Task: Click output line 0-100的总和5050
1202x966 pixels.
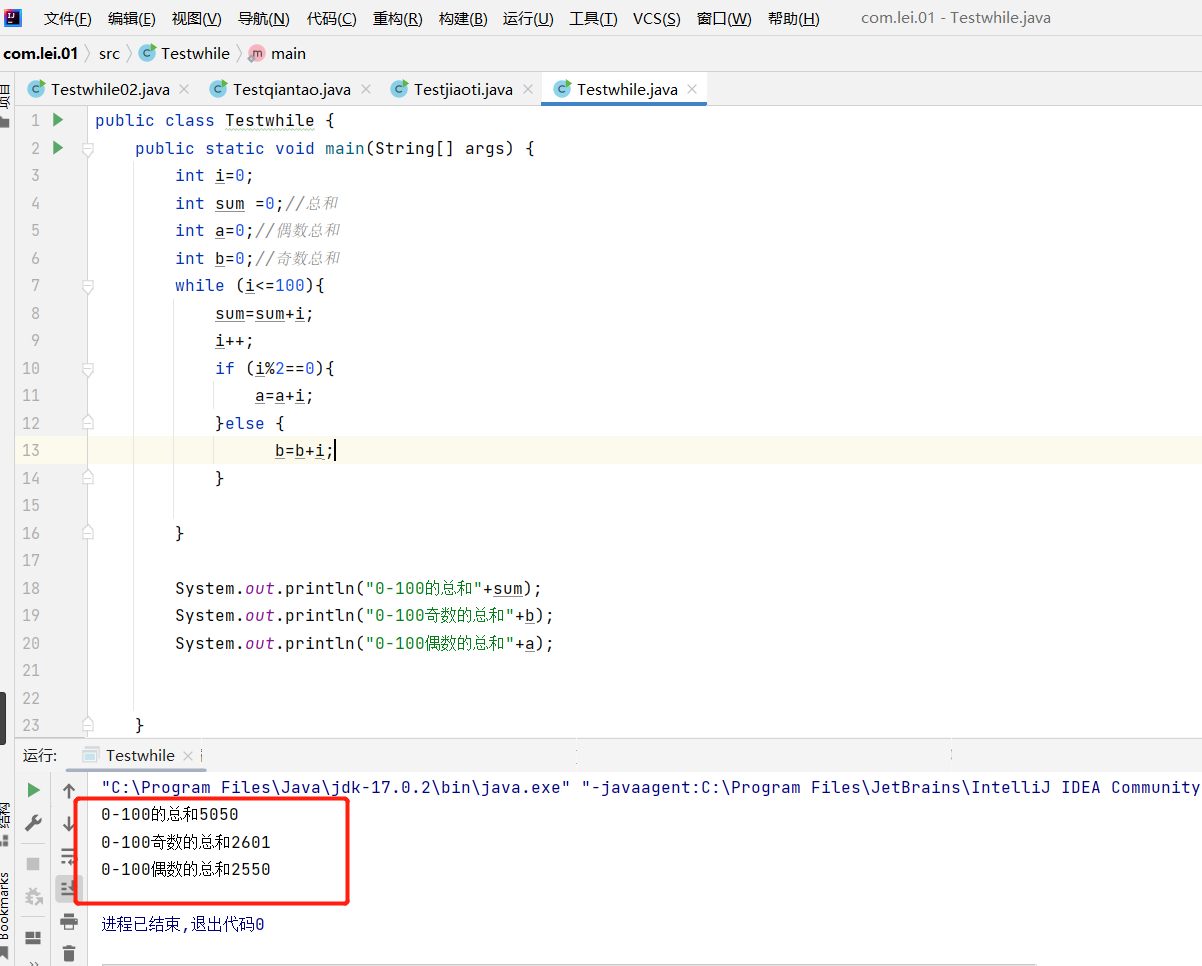Action: 170,815
